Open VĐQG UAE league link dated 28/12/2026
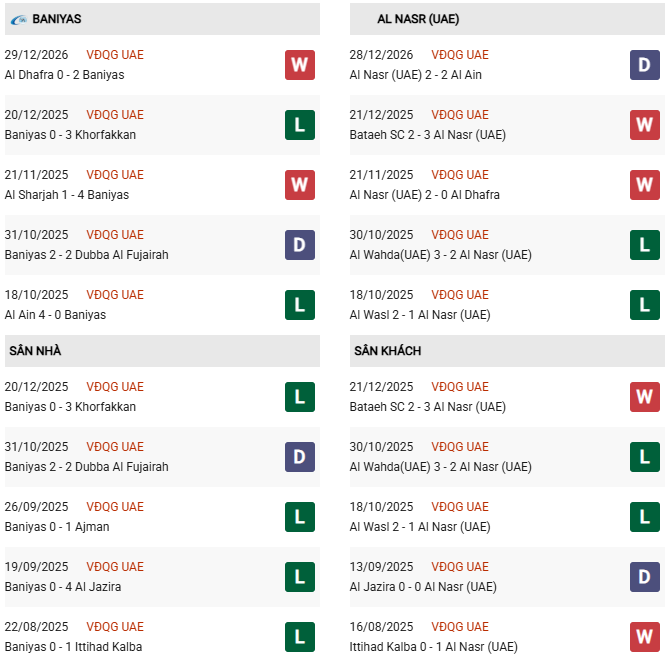The image size is (666, 662). 460,55
